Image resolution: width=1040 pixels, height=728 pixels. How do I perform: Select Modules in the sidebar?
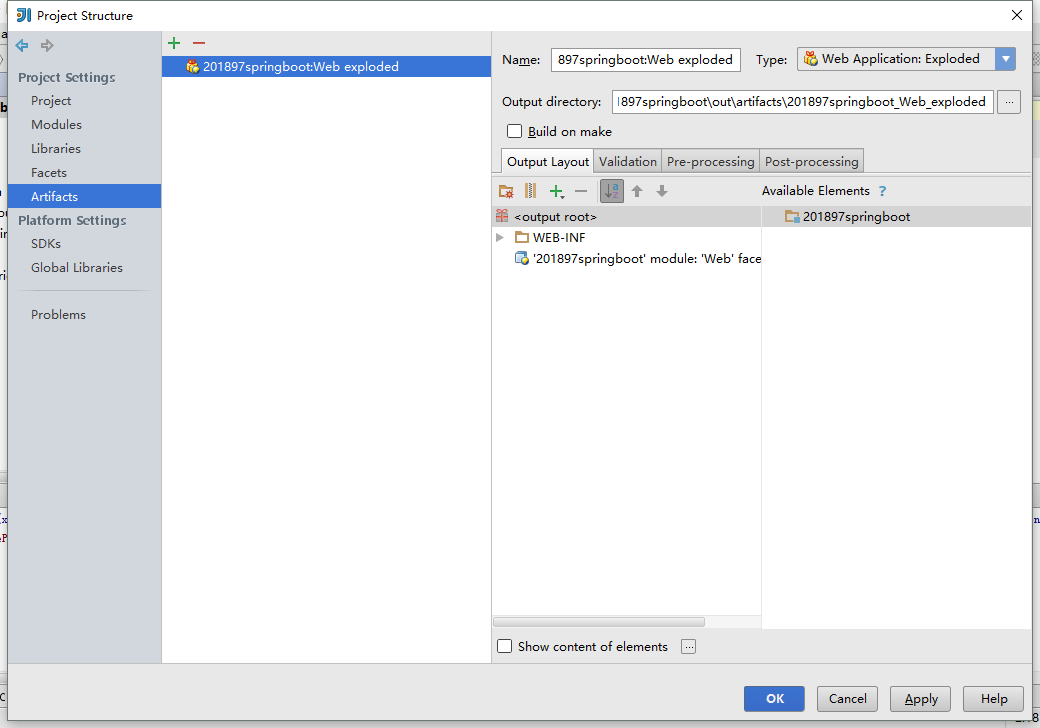tap(56, 125)
